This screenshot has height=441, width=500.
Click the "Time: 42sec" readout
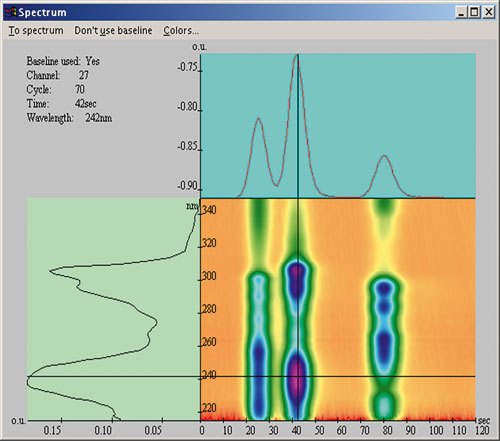[61, 104]
